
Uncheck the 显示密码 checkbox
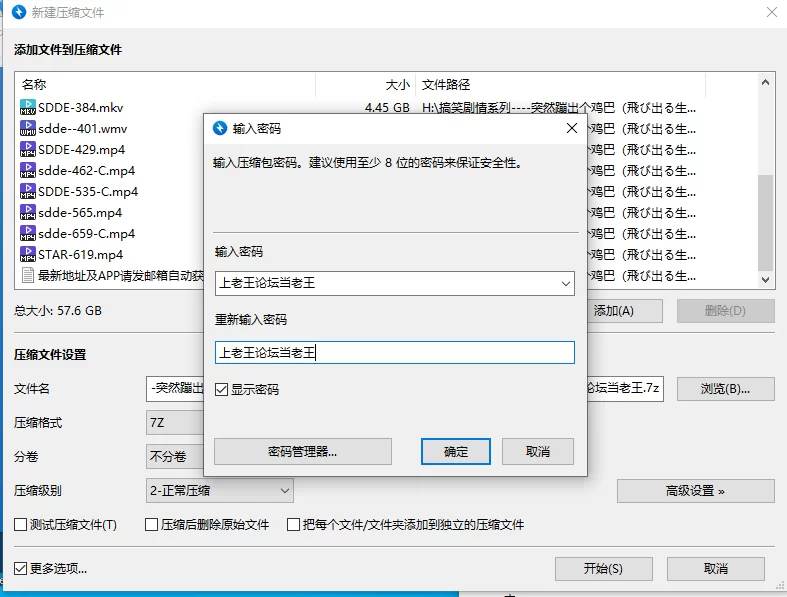point(221,390)
